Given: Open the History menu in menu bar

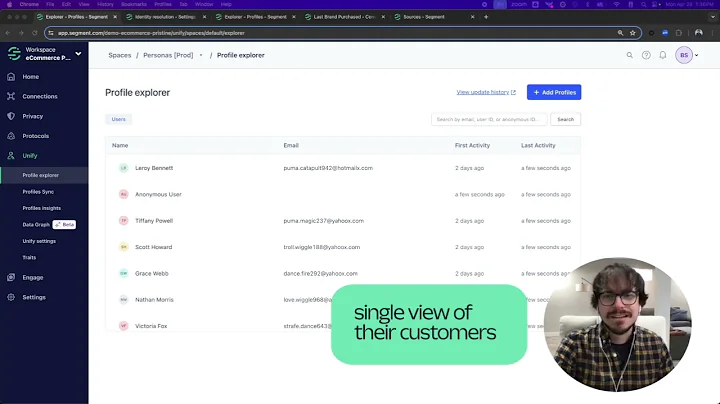Looking at the screenshot, I should pos(105,4).
